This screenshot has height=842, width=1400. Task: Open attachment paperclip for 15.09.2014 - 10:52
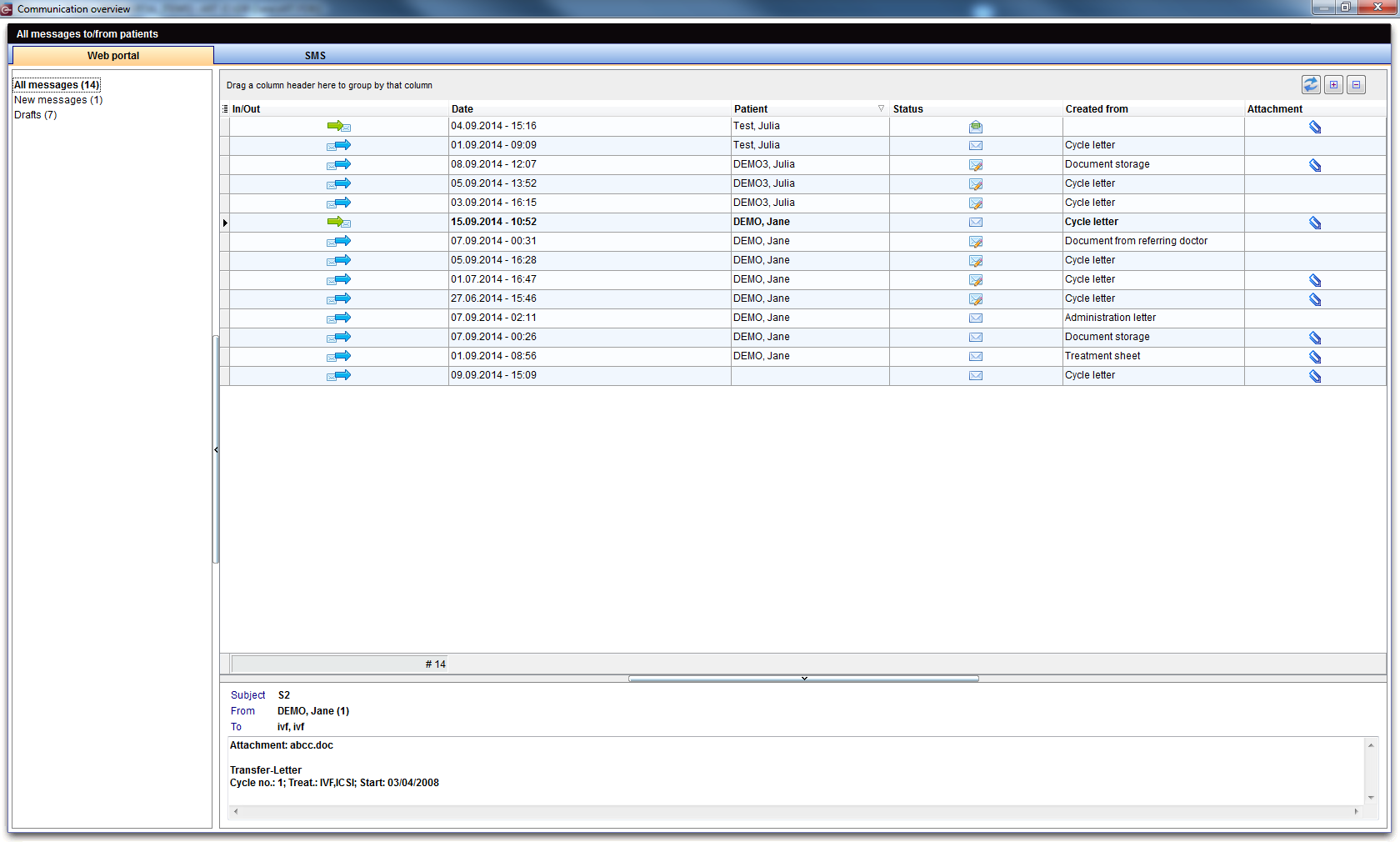(1315, 223)
